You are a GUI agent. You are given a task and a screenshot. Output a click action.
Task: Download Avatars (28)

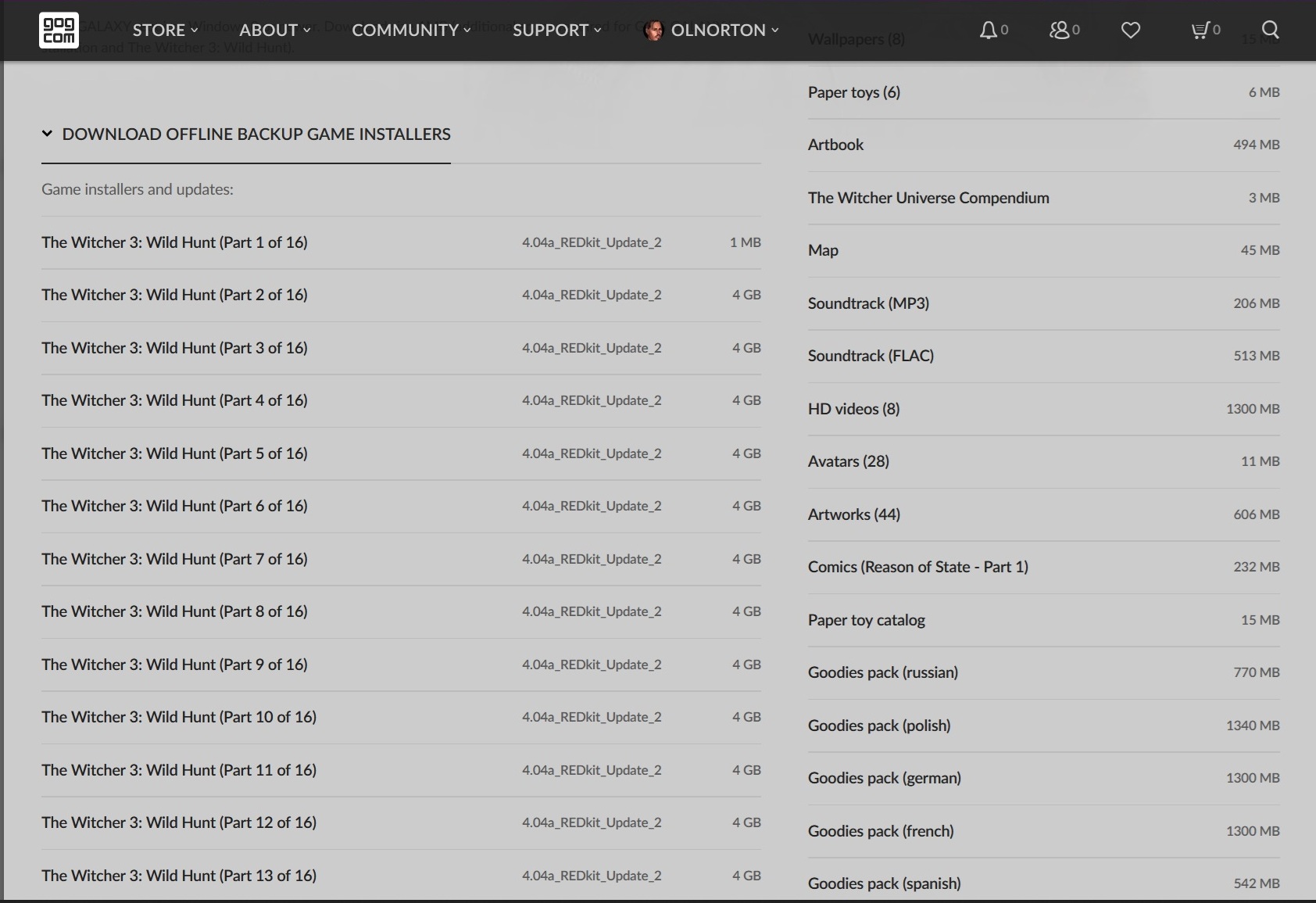[1044, 461]
